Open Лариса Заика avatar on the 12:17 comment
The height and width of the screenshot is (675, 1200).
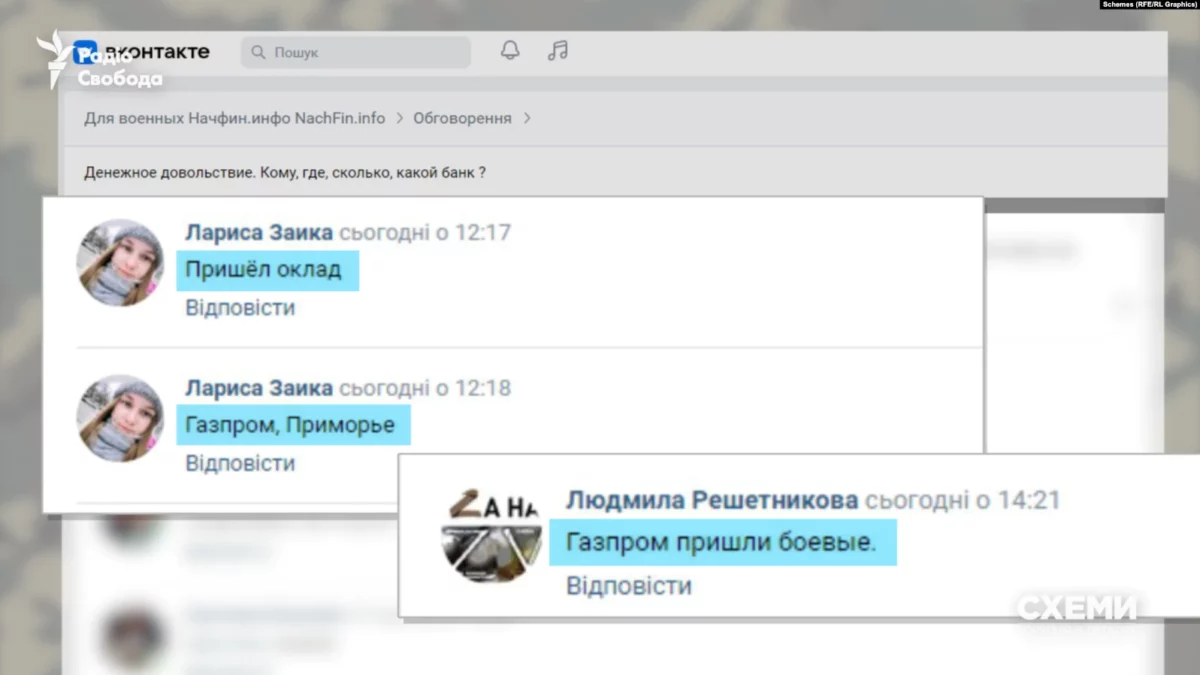pyautogui.click(x=120, y=262)
